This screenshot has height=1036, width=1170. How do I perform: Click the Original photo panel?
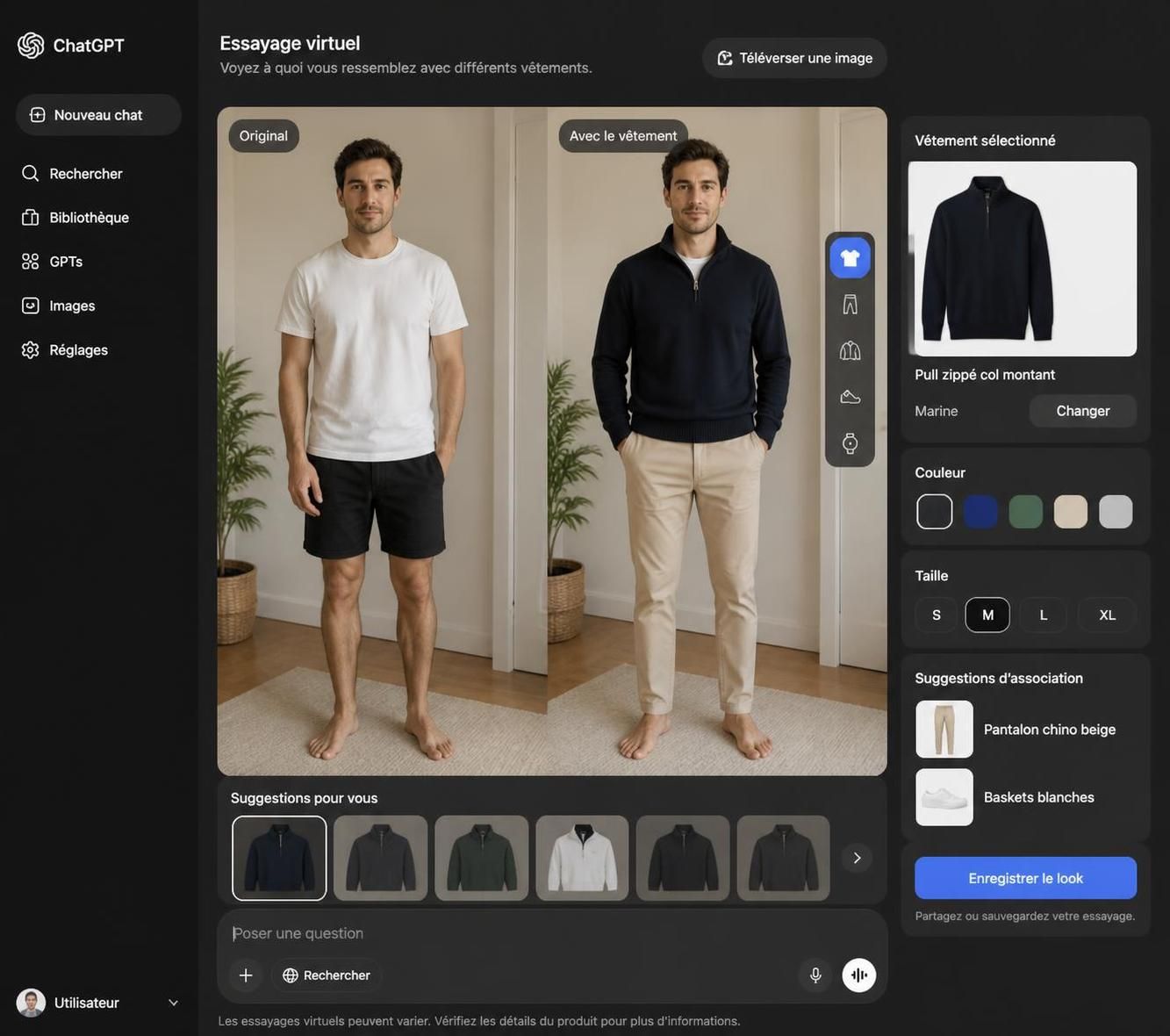pyautogui.click(x=383, y=442)
